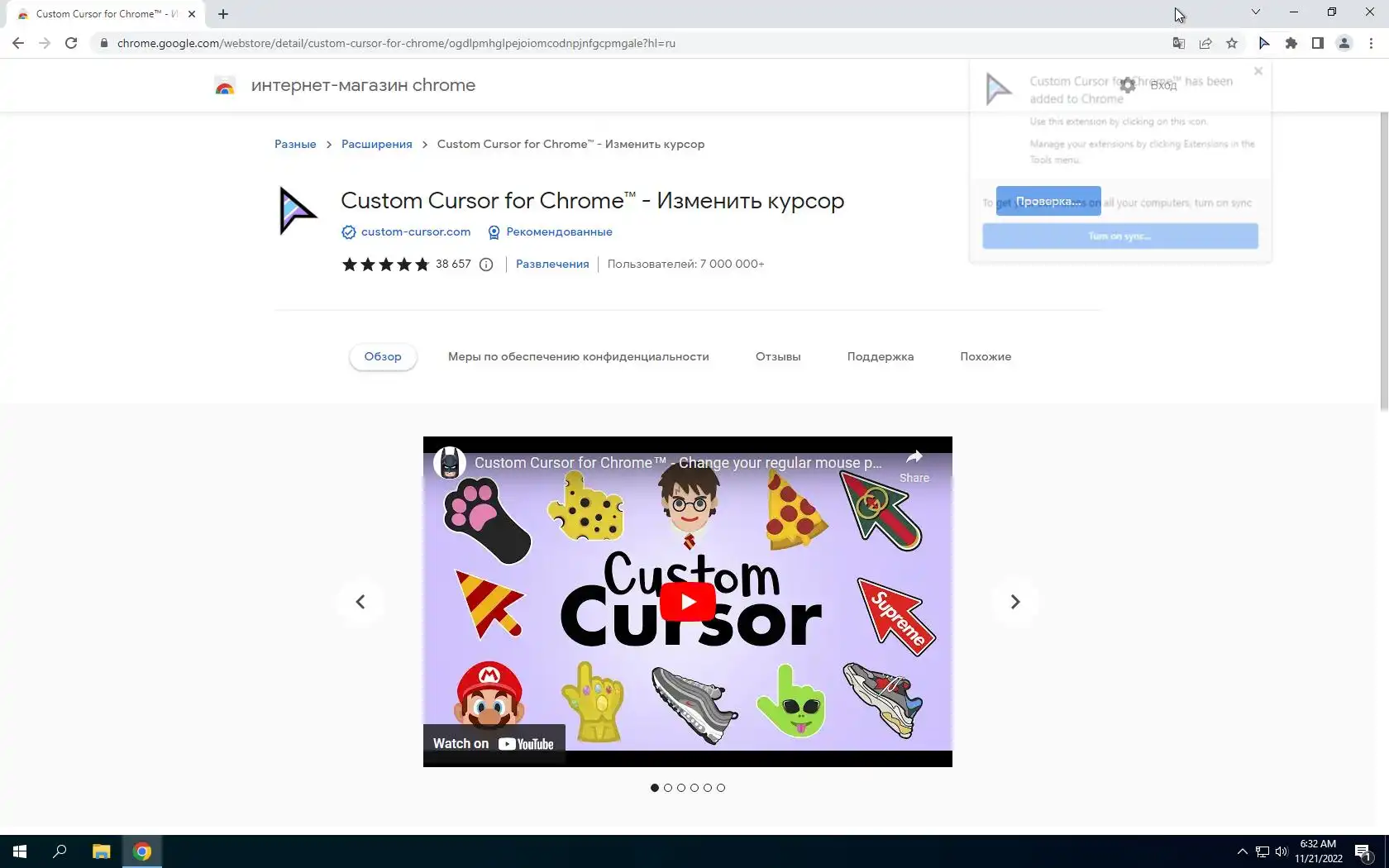This screenshot has width=1389, height=868.
Task: Go to Разные breadcrumb link
Action: (x=295, y=144)
